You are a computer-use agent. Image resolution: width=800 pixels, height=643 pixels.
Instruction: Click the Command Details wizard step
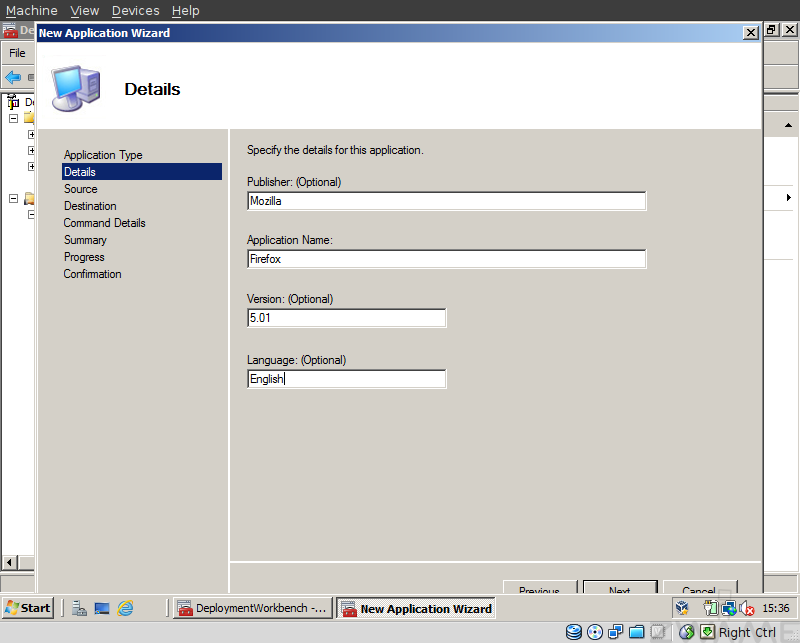[105, 223]
